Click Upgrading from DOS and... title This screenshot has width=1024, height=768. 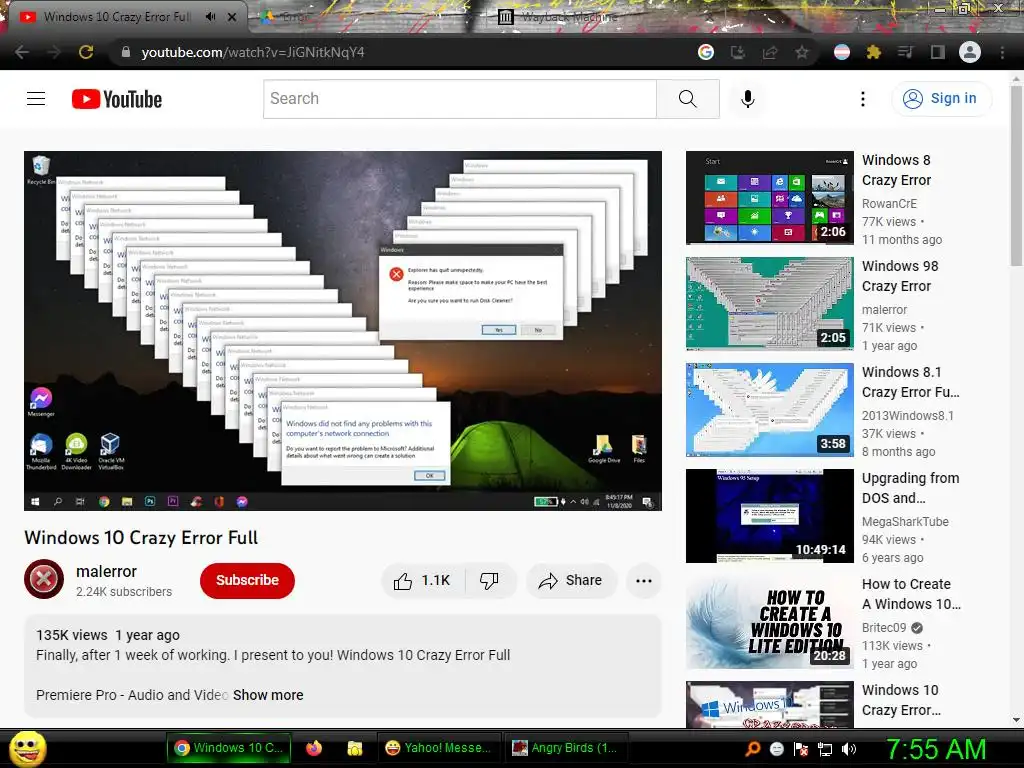click(910, 488)
